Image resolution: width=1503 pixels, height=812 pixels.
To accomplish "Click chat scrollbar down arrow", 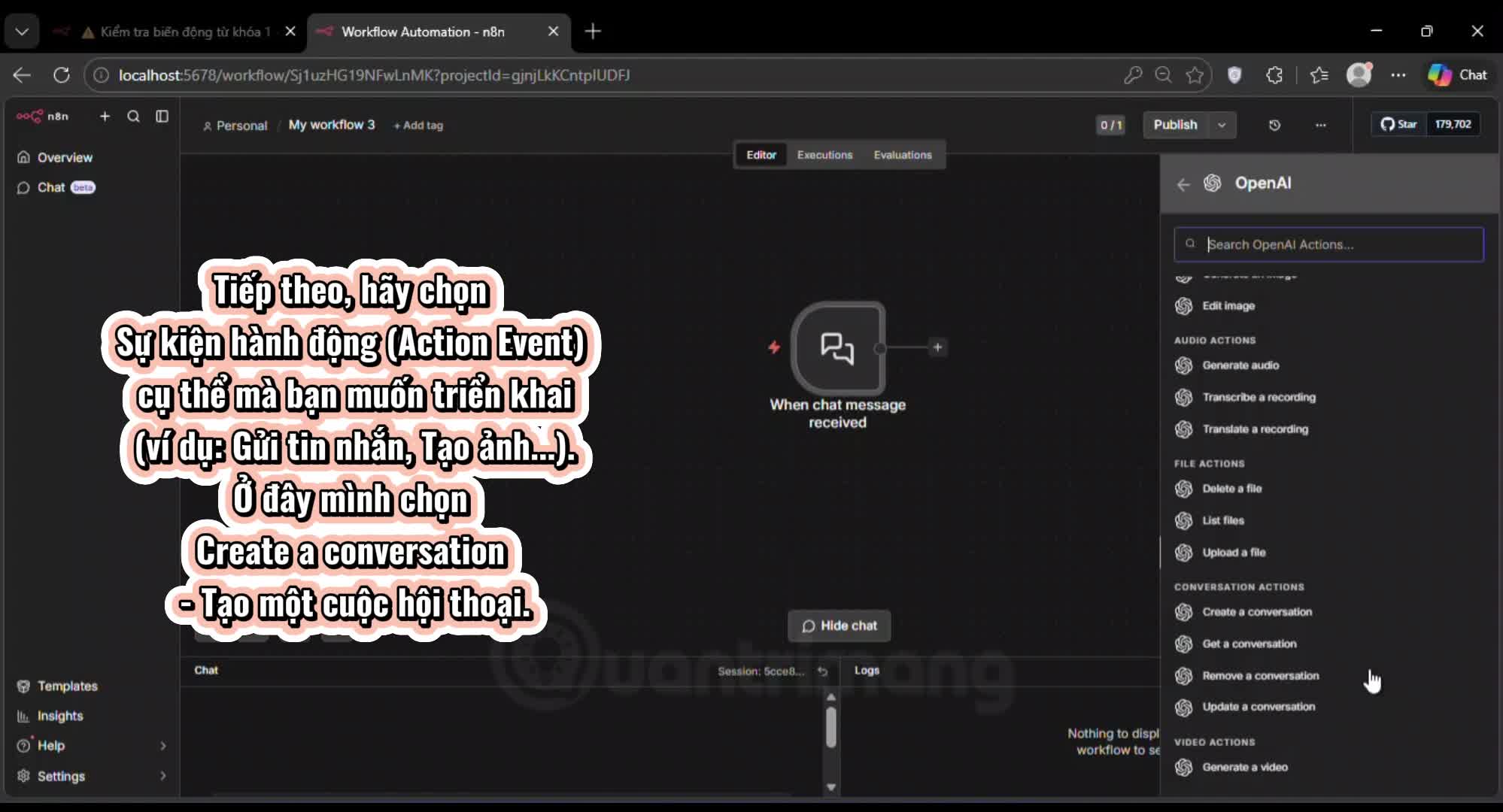I will click(x=830, y=787).
